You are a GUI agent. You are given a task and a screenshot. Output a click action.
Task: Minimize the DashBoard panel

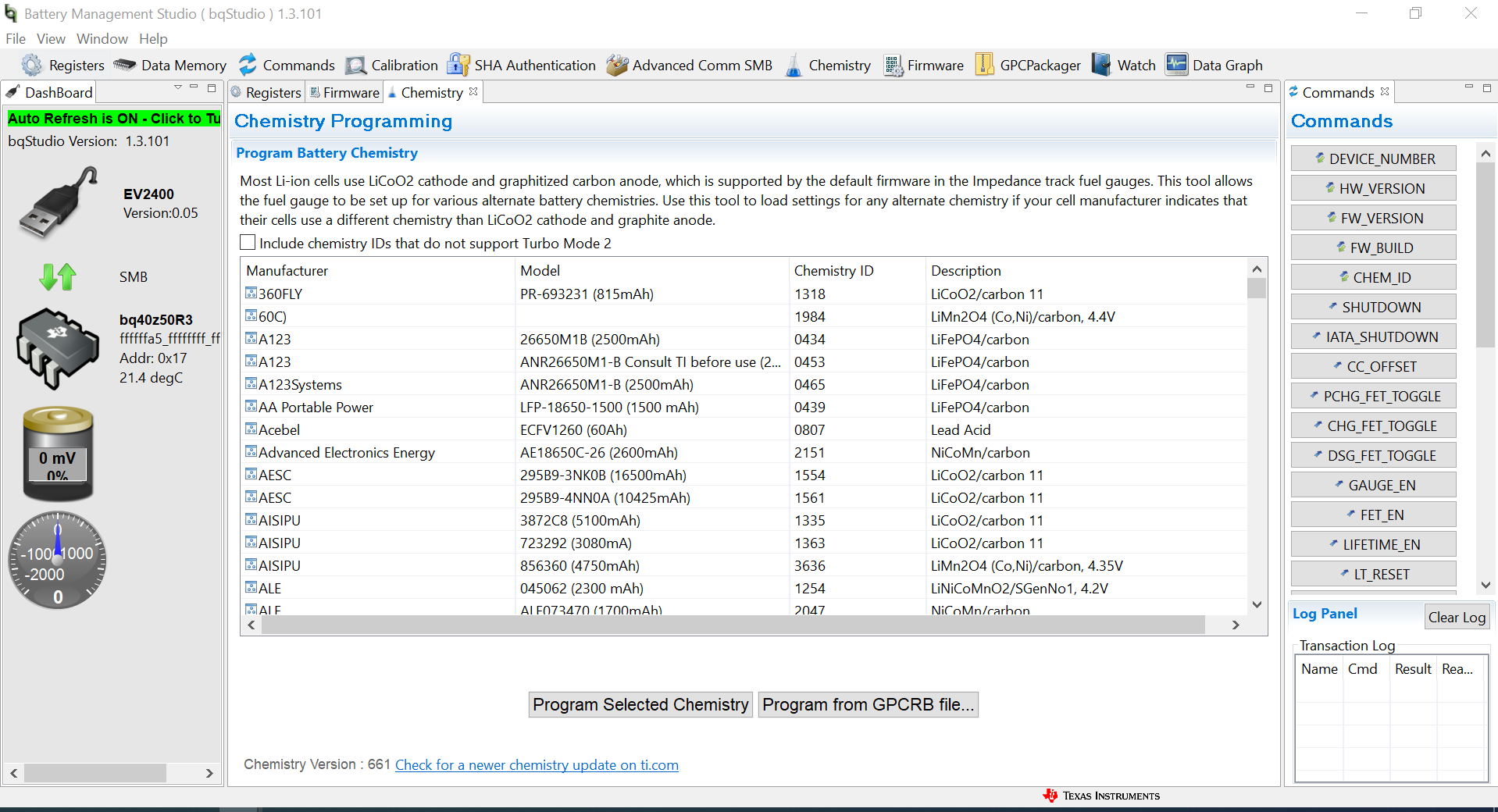coord(194,87)
